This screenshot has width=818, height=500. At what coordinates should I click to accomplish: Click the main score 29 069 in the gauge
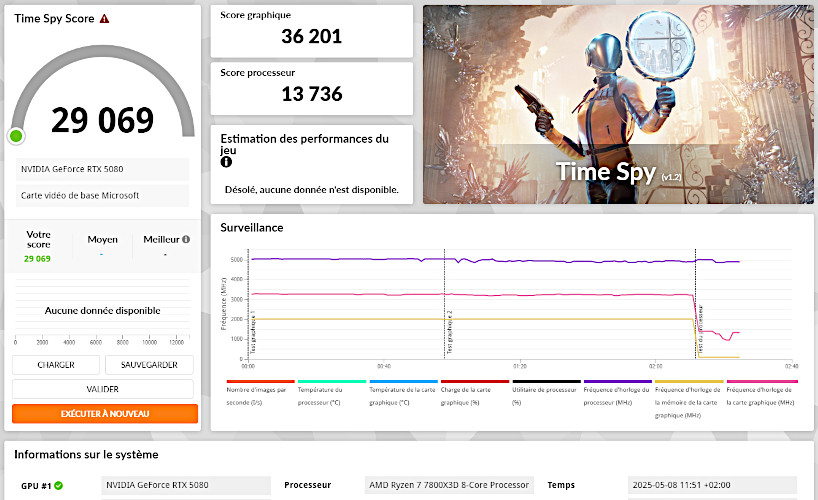coord(103,120)
